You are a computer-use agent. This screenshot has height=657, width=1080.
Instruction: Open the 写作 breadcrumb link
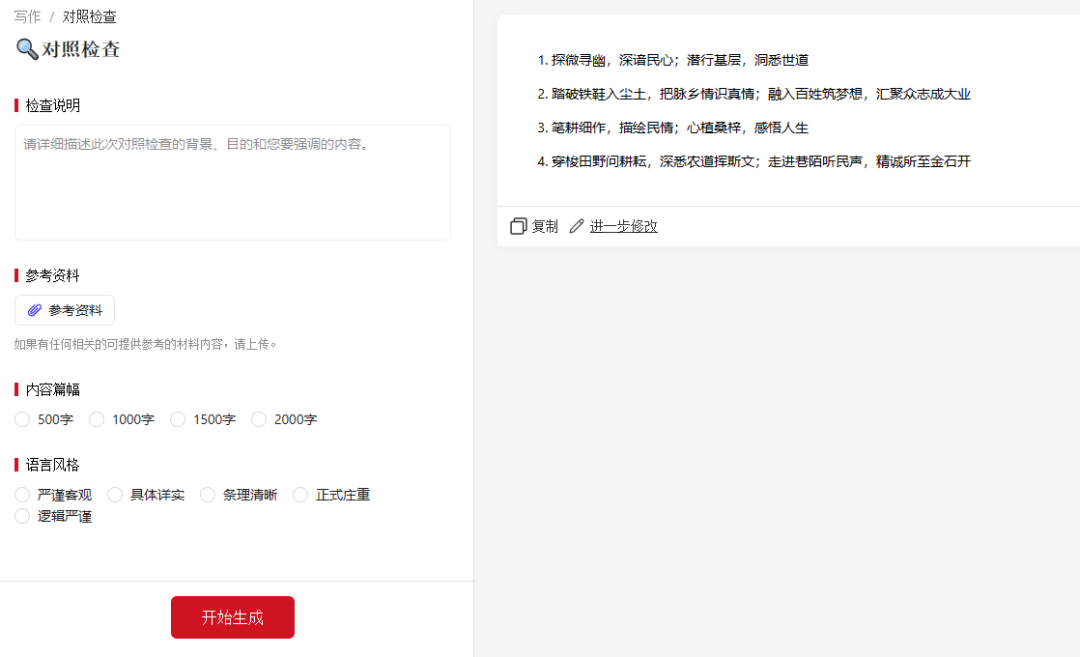(25, 16)
